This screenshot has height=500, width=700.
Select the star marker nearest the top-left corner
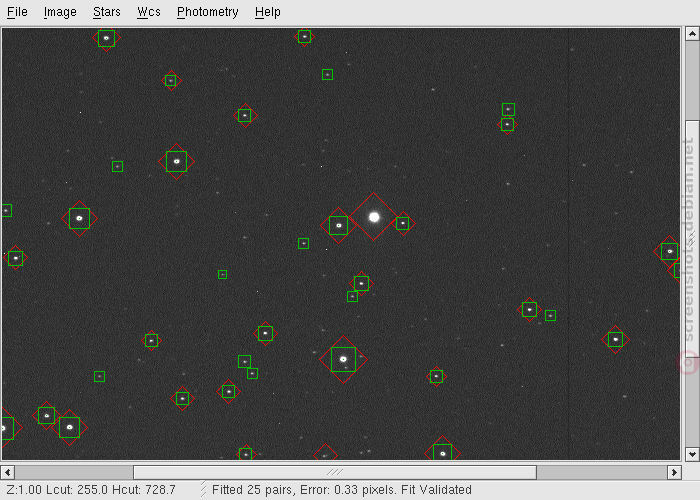(x=106, y=38)
